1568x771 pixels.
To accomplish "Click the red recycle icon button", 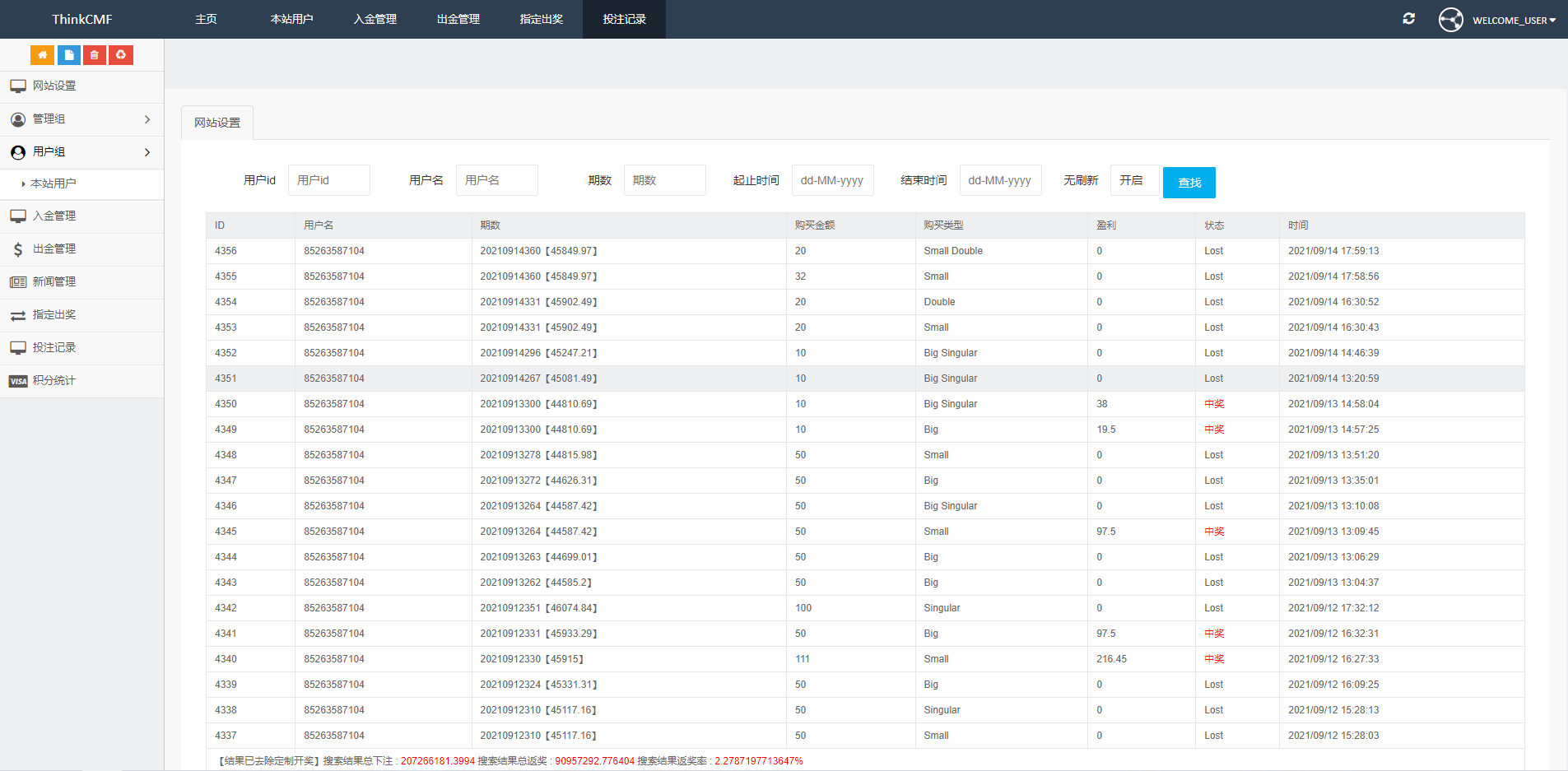I will pos(121,55).
